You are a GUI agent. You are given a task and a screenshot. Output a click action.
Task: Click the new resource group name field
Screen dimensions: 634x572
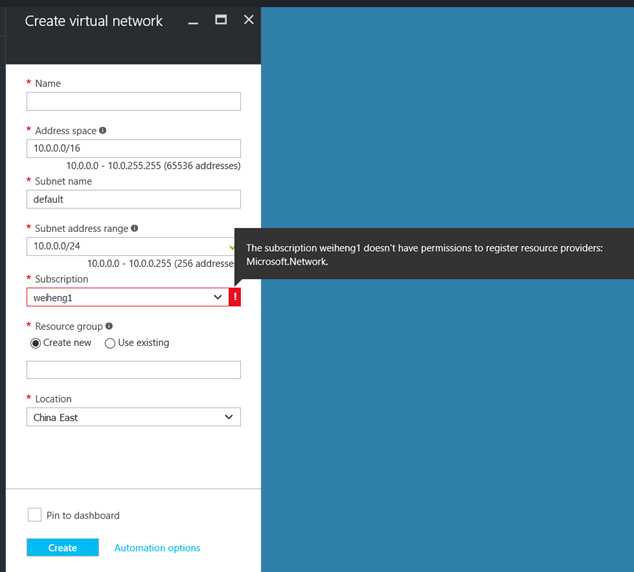tap(133, 370)
